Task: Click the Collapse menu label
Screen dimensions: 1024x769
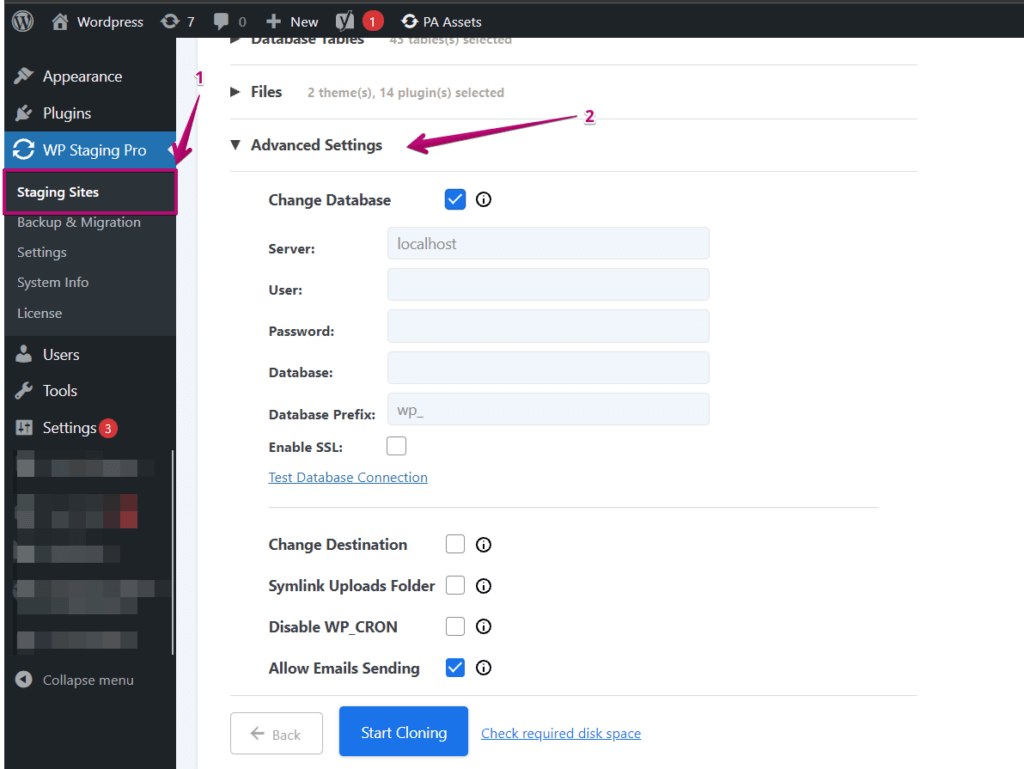Action: pyautogui.click(x=88, y=680)
